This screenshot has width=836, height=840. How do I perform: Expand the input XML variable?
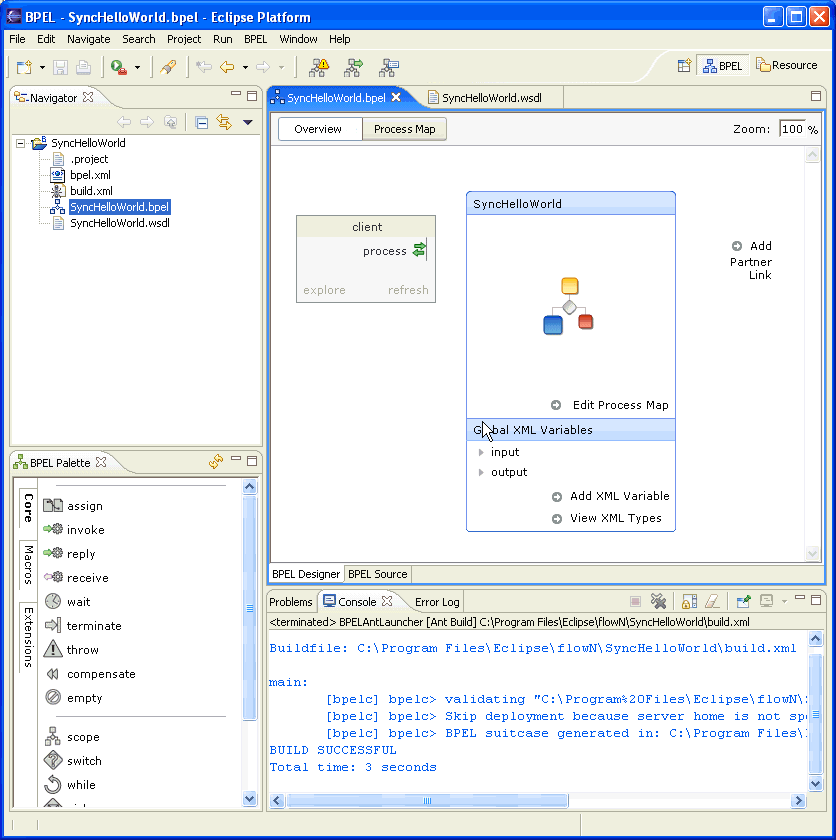click(481, 452)
